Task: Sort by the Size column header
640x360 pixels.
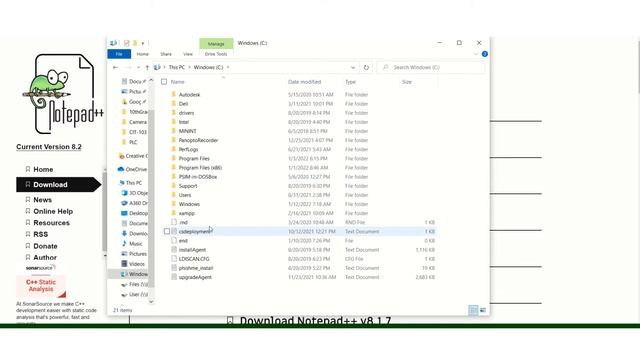Action: (x=407, y=82)
